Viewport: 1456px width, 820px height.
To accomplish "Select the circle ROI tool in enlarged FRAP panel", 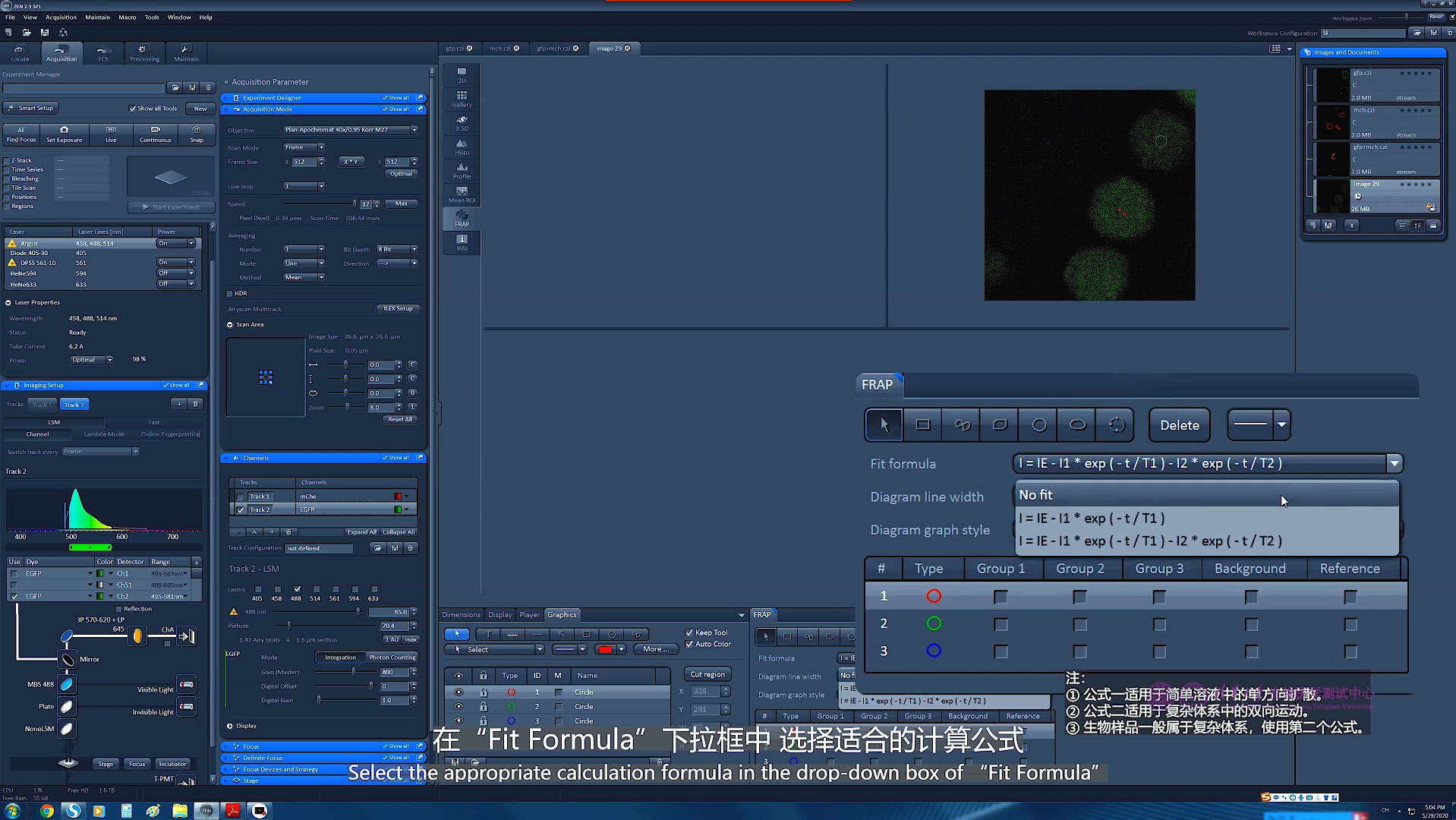I will (1039, 425).
